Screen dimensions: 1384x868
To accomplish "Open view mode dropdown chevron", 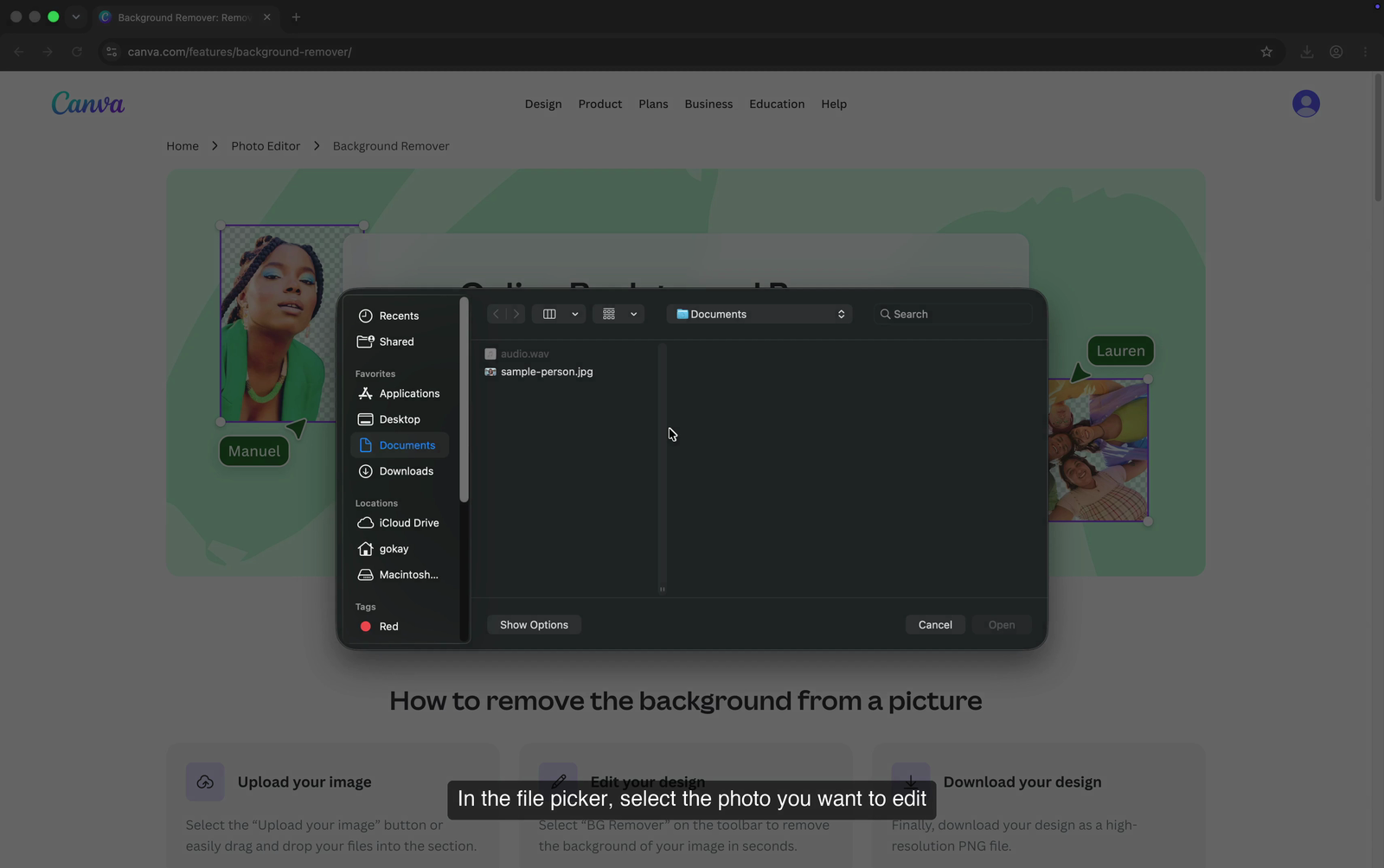I will [x=575, y=314].
